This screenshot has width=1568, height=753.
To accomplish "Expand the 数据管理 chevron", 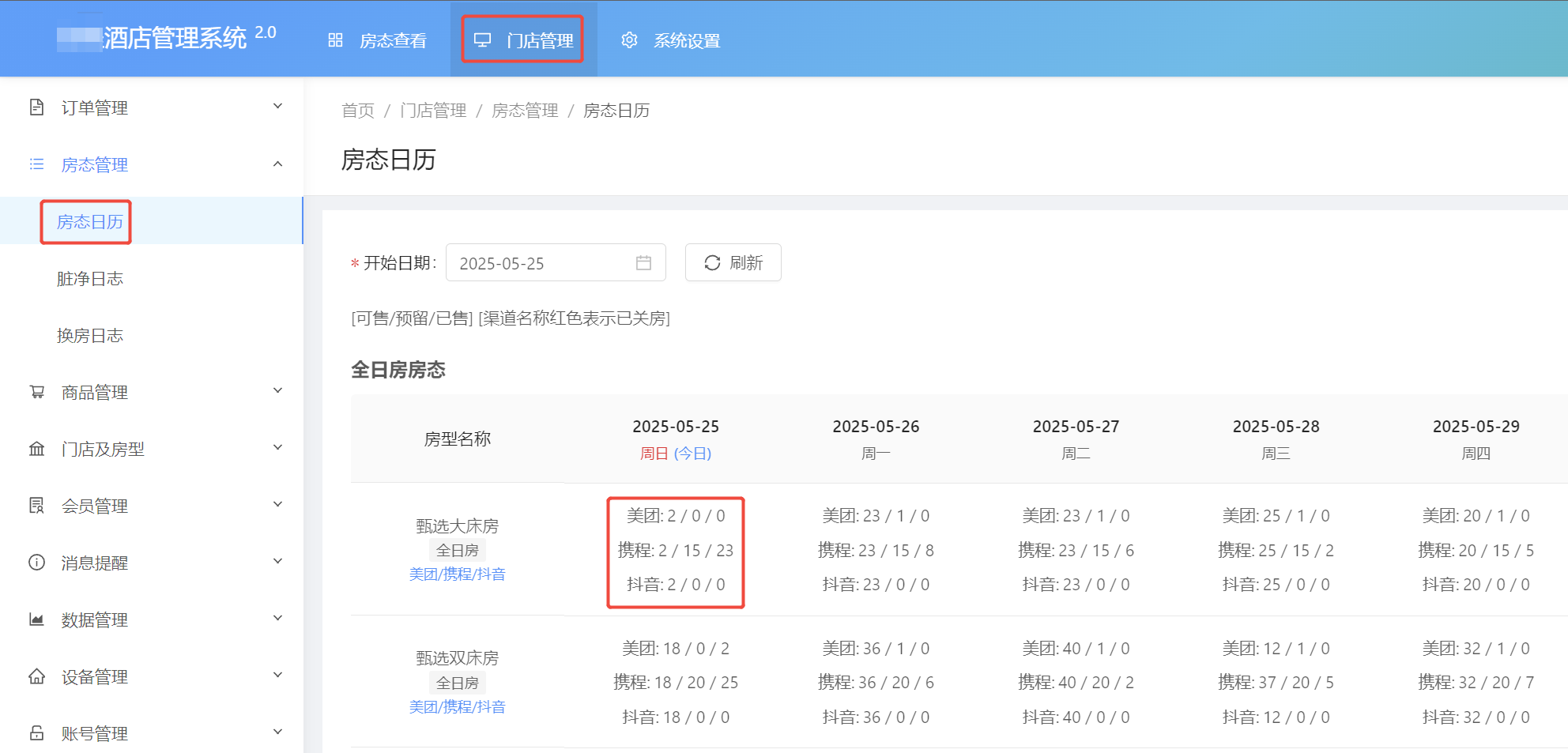I will [x=277, y=619].
